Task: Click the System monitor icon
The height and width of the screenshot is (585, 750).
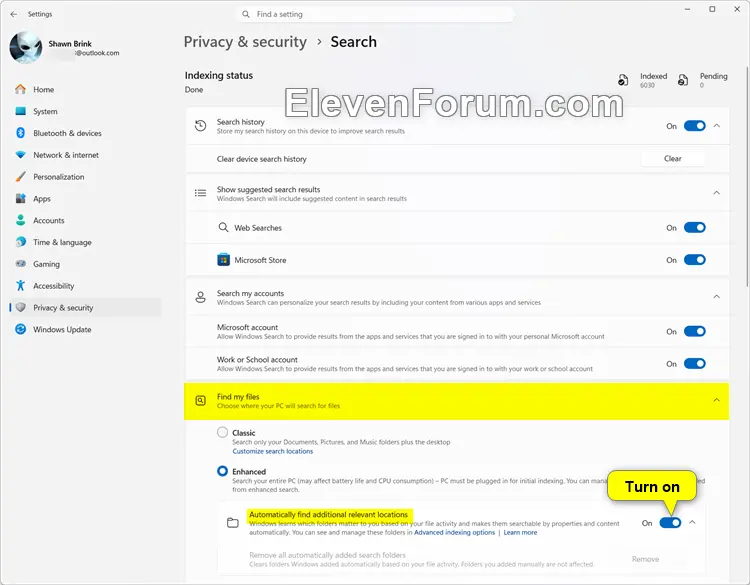Action: point(20,111)
